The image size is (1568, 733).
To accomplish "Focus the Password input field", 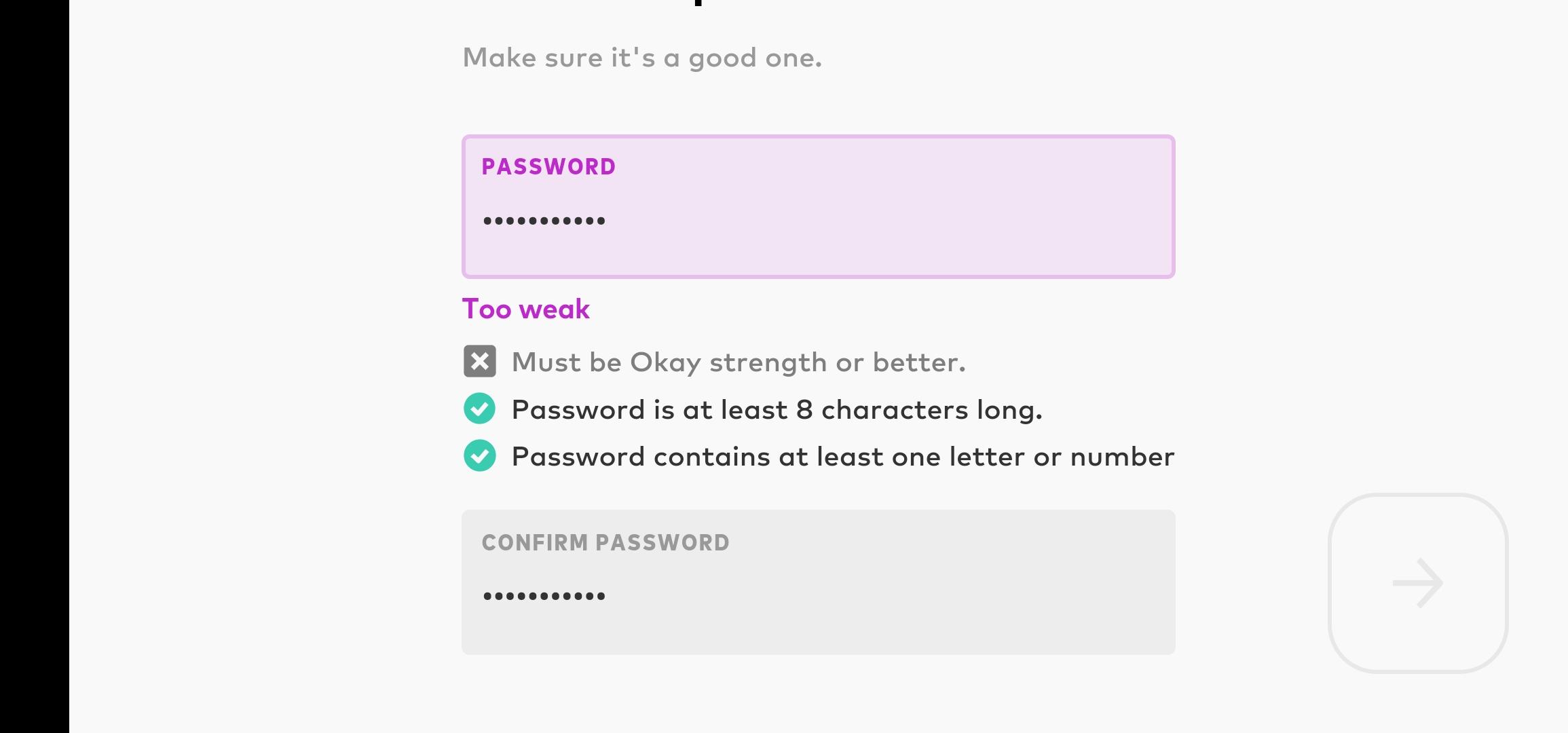I will (x=819, y=207).
